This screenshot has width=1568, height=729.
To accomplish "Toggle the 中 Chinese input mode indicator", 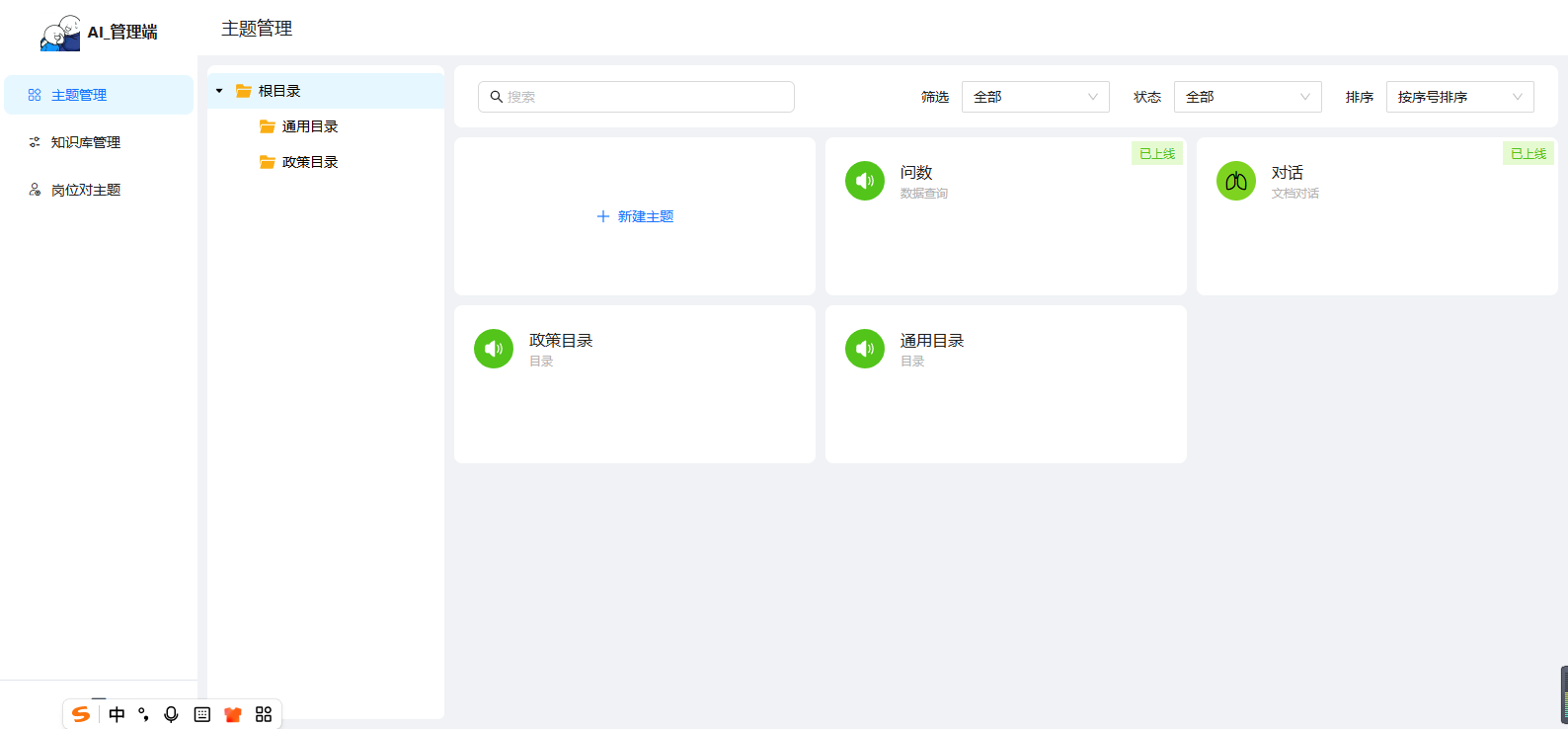I will click(117, 714).
